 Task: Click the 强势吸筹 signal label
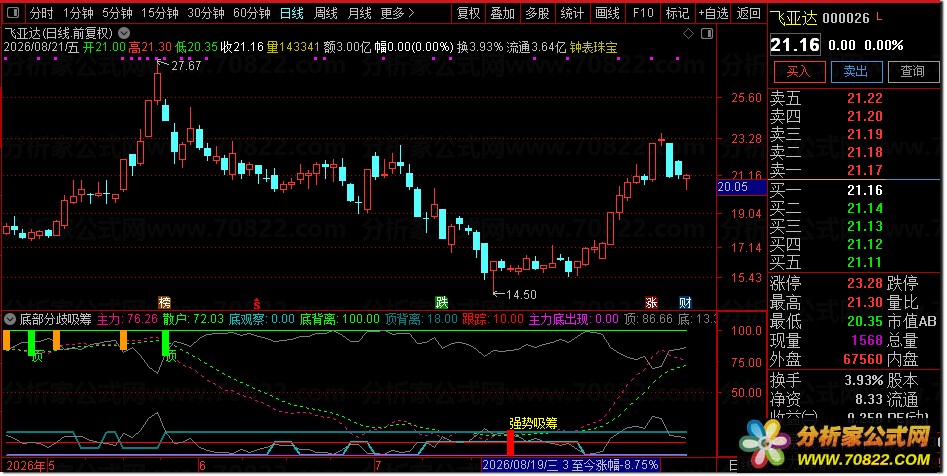coord(533,423)
